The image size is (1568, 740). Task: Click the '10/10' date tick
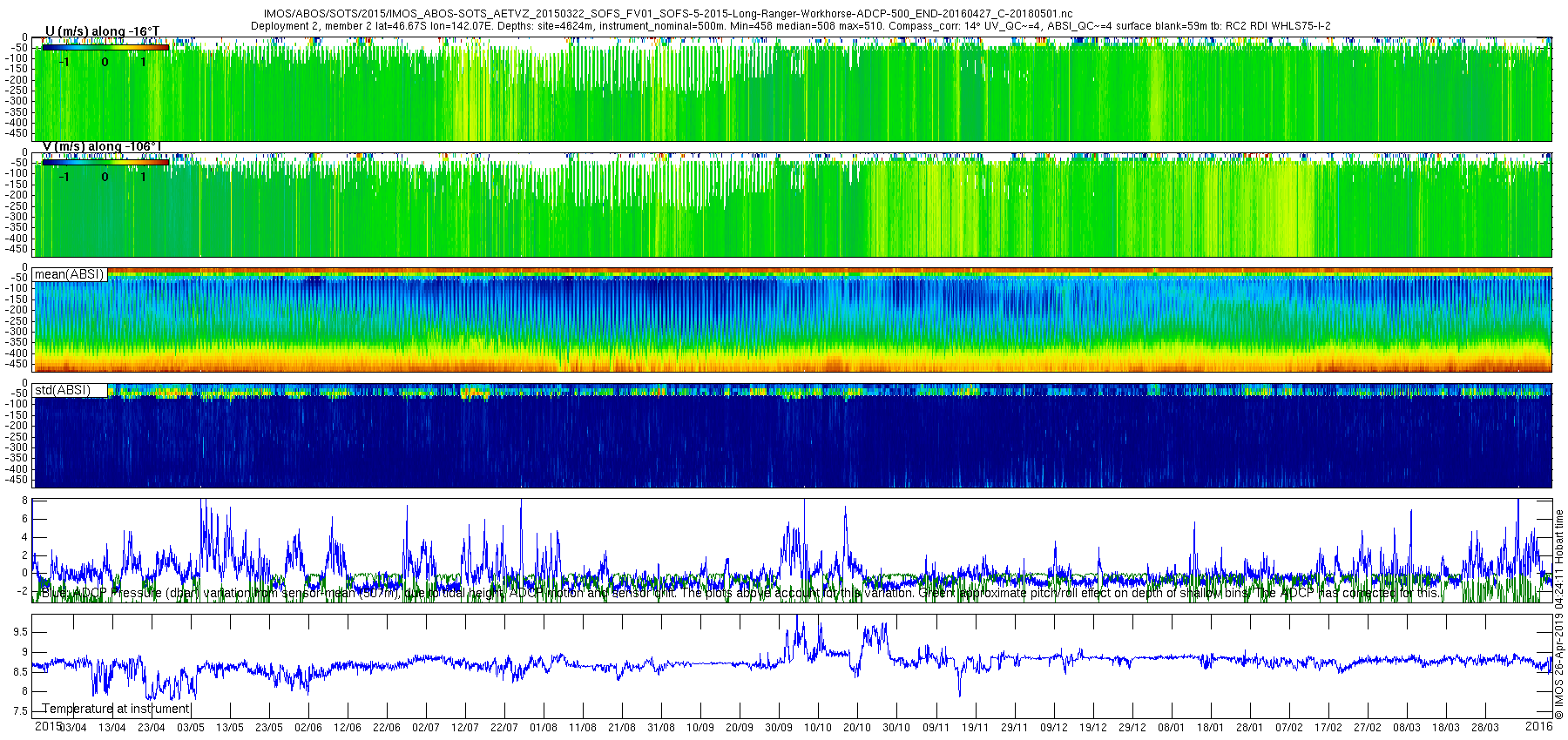pos(818,728)
